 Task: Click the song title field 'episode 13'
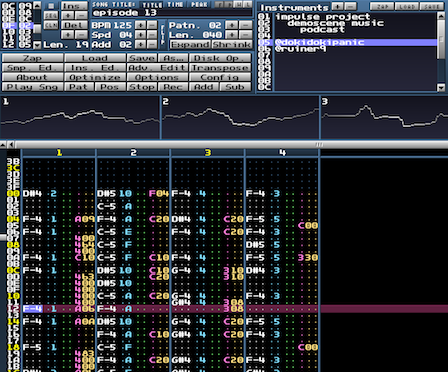[x=172, y=13]
